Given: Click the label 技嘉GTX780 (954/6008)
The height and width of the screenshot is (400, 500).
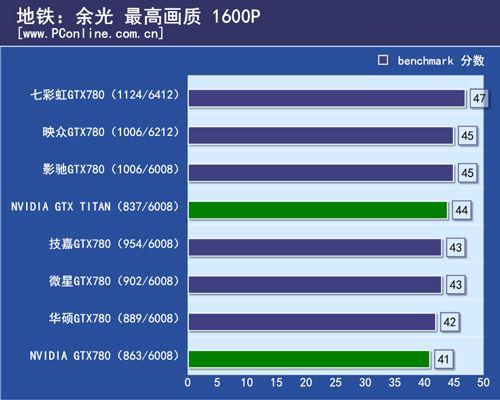Looking at the screenshot, I should [x=114, y=244].
